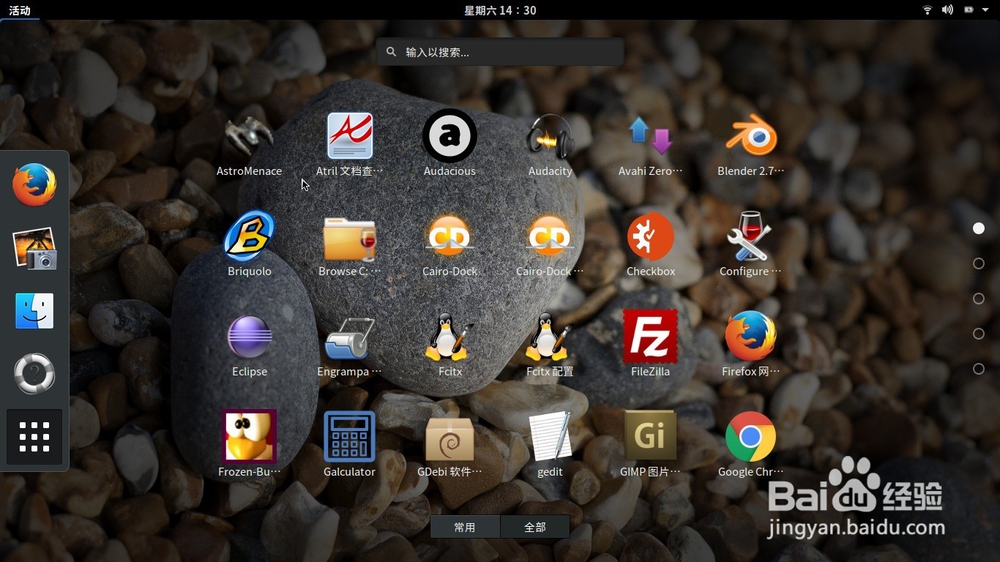The height and width of the screenshot is (562, 1000).
Task: Select first page indicator dot
Action: pyautogui.click(x=978, y=228)
